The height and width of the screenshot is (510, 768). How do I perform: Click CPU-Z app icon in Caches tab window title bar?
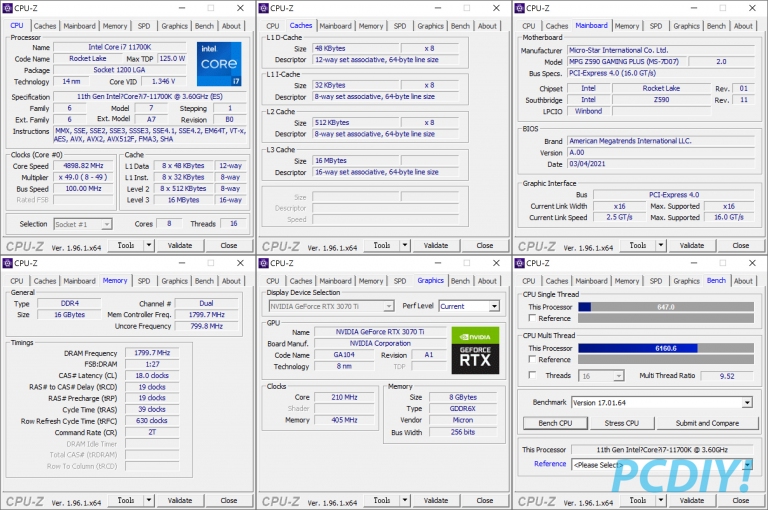pos(264,8)
